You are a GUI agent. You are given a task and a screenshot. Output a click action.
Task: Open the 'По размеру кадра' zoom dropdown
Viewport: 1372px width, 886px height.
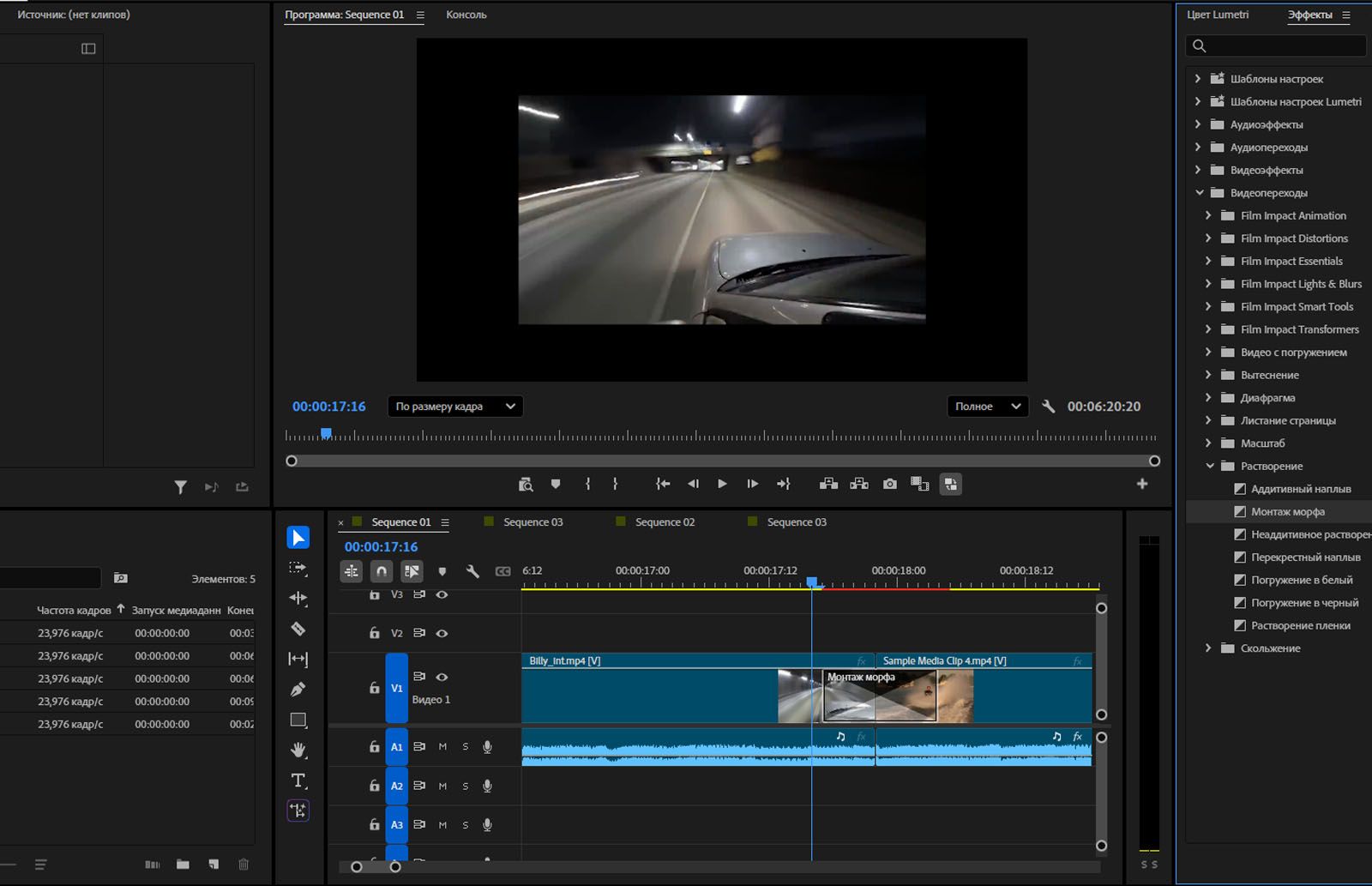point(454,407)
